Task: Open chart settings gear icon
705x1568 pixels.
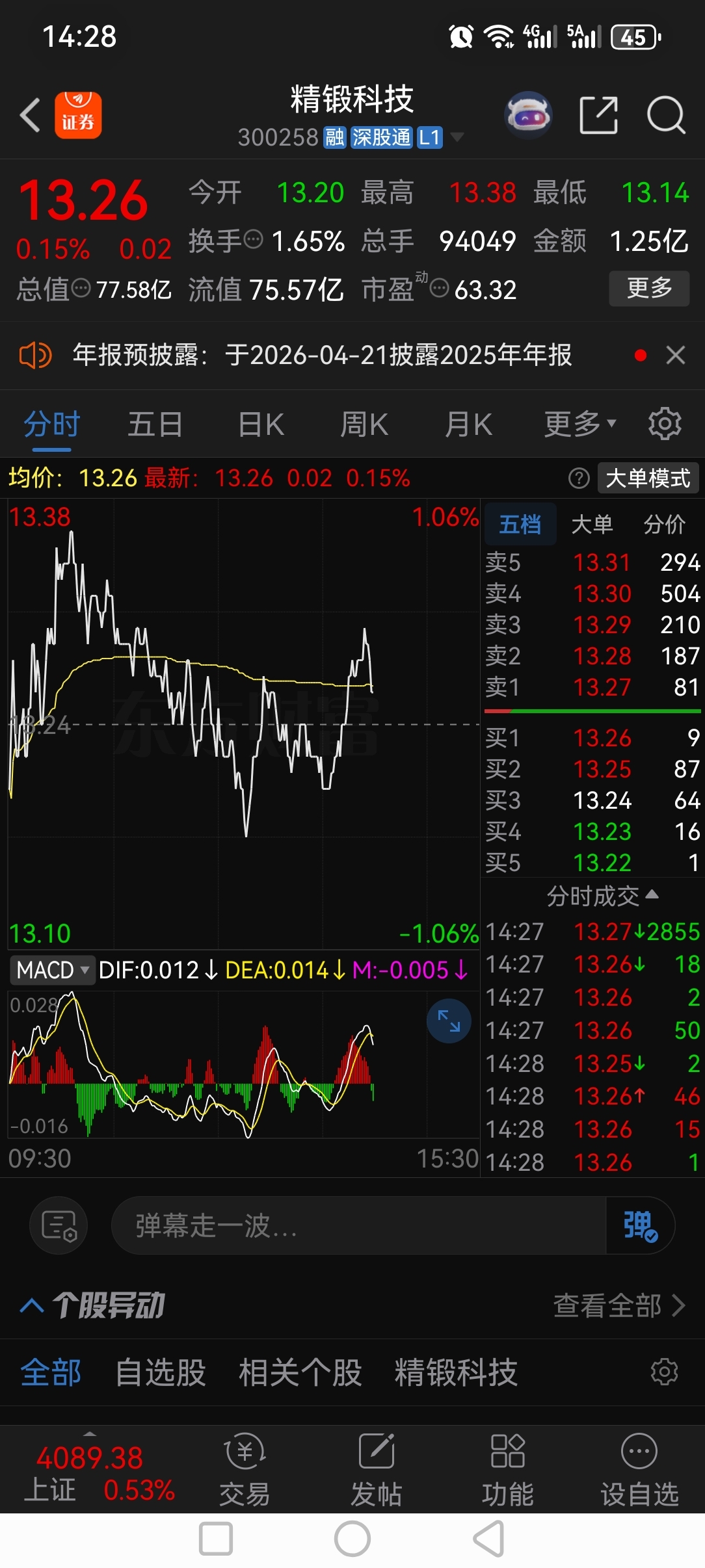Action: pyautogui.click(x=665, y=424)
